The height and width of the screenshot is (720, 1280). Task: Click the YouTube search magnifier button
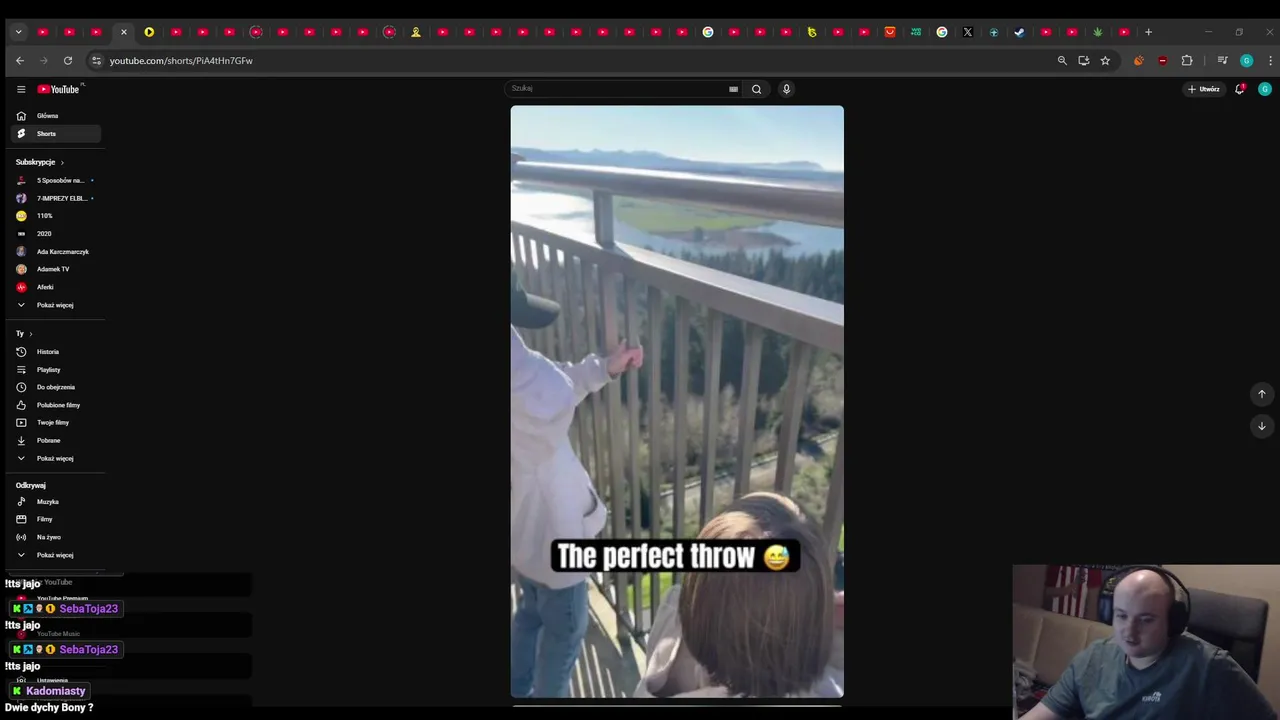(757, 89)
